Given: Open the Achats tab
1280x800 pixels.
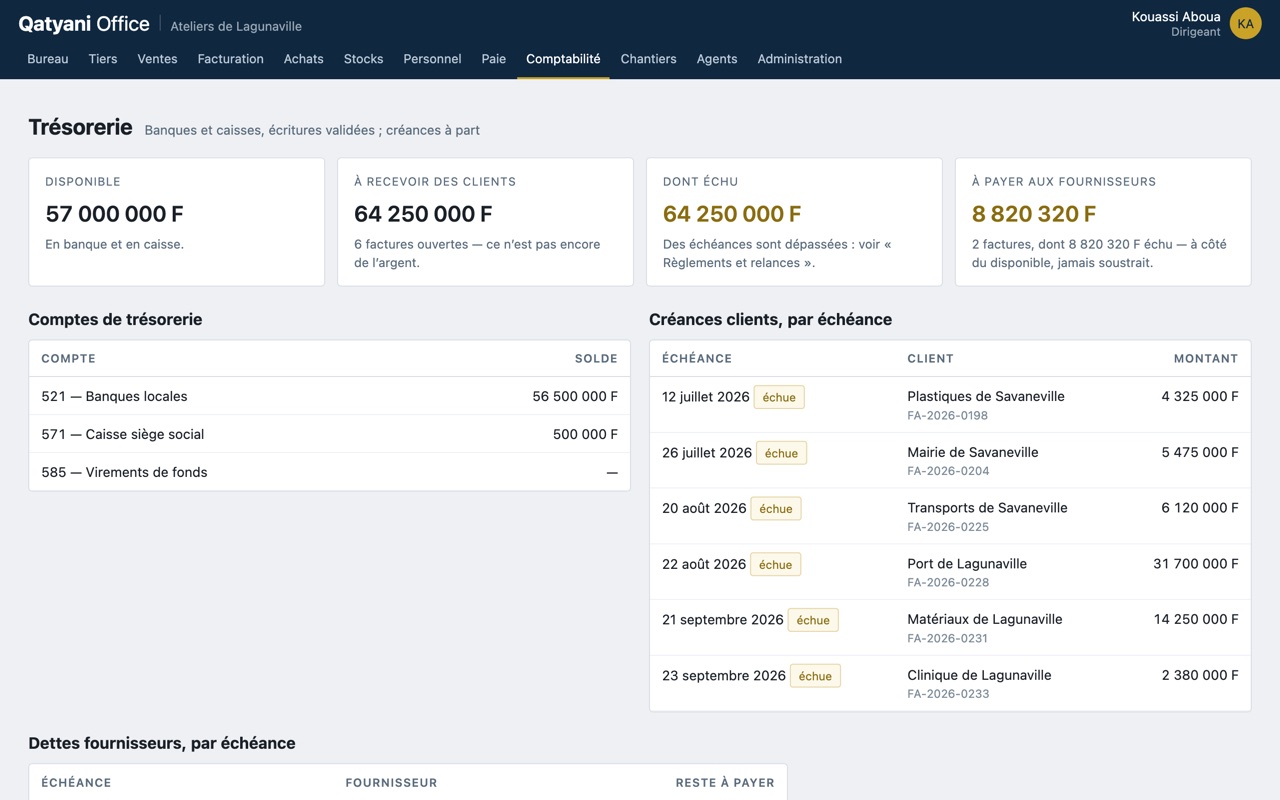Looking at the screenshot, I should tap(304, 59).
